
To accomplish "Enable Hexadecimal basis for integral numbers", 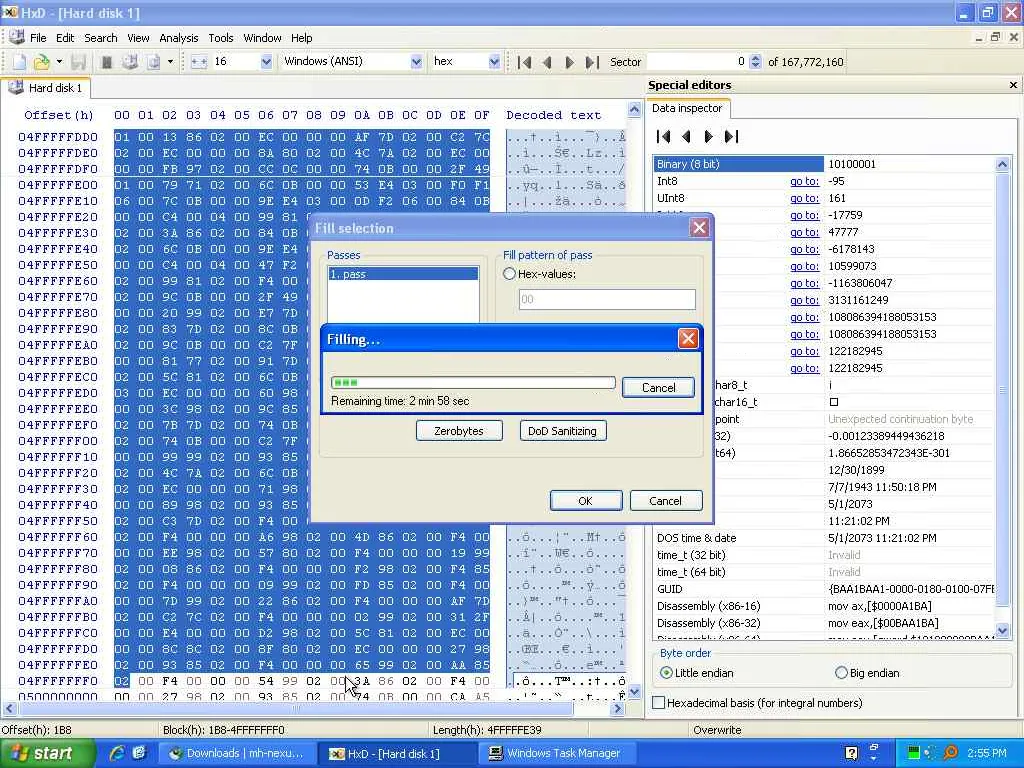I will (x=659, y=703).
